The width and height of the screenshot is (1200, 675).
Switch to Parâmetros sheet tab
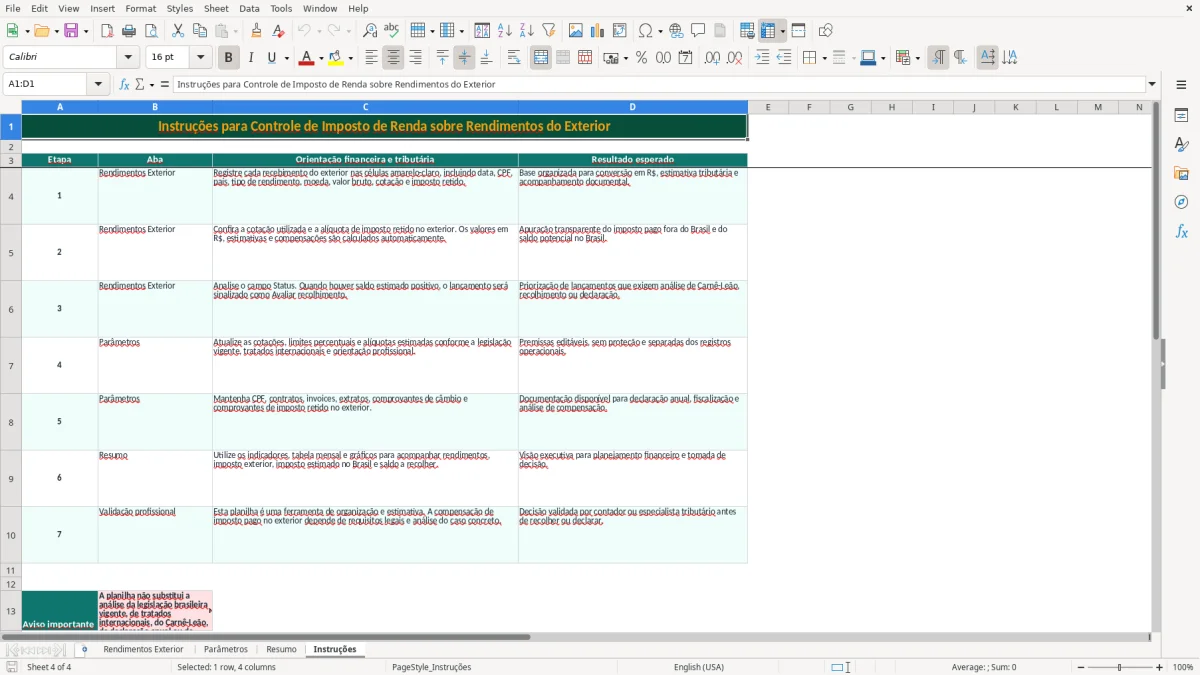tap(226, 649)
